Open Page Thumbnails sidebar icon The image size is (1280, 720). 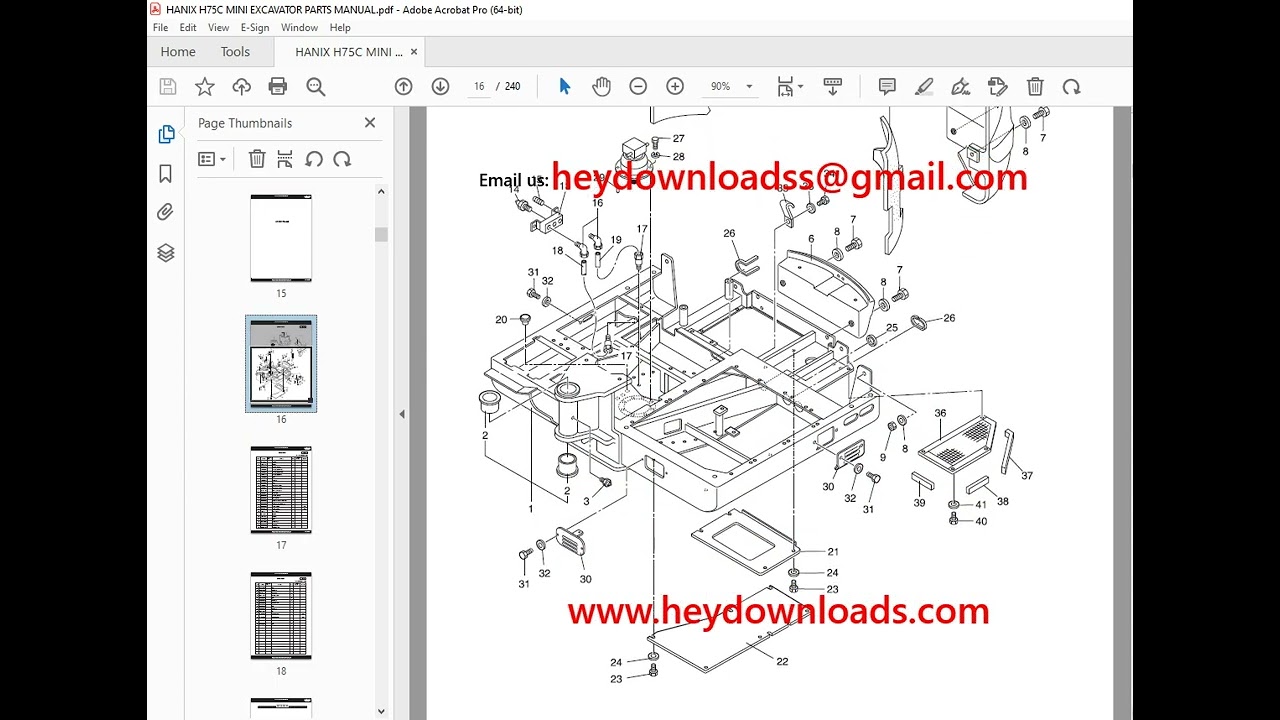pyautogui.click(x=166, y=135)
